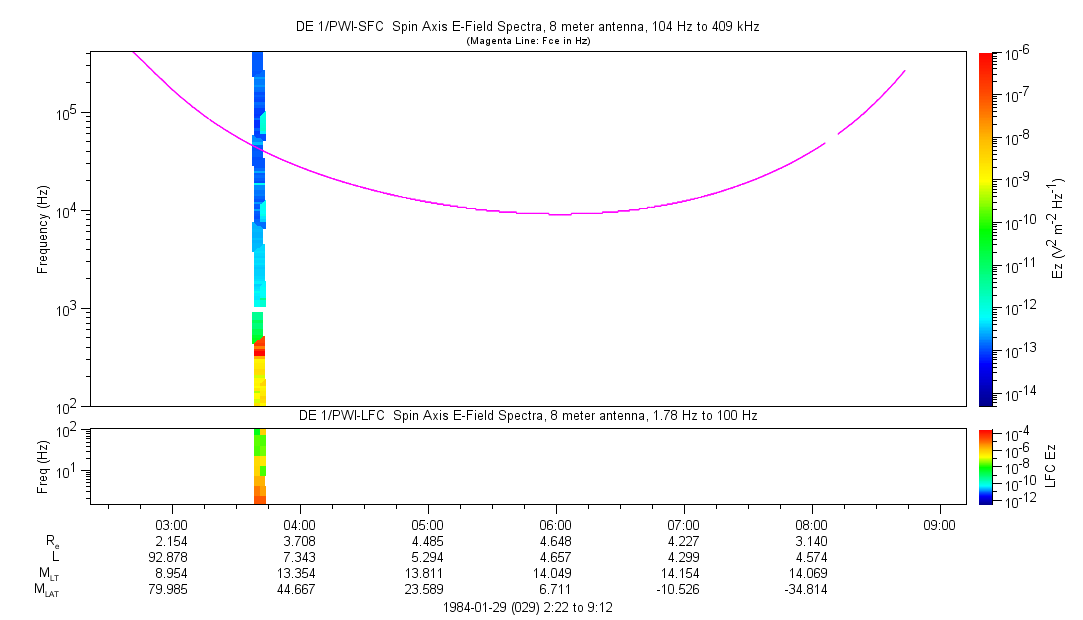Image resolution: width=1083 pixels, height=620 pixels.
Task: Click the Frequency (Hz) y-axis label
Action: pyautogui.click(x=43, y=229)
